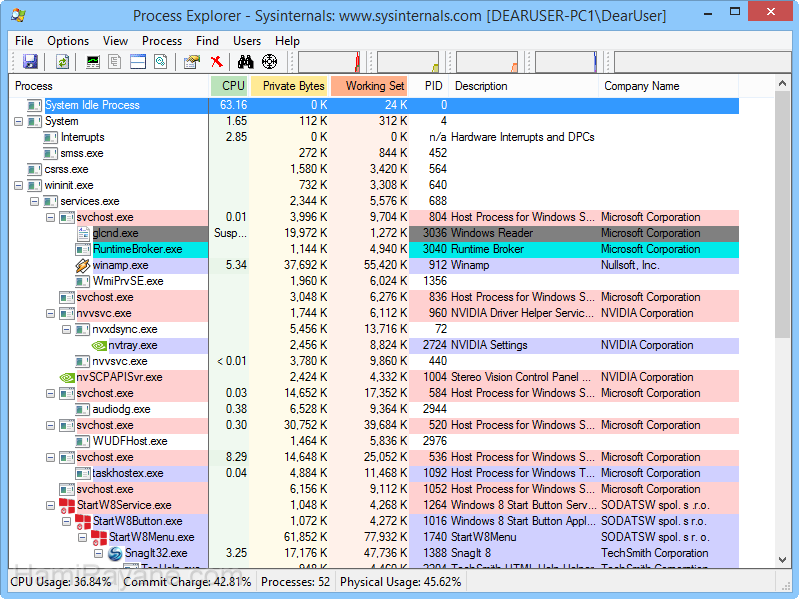Collapse the wininit.exe tree node
This screenshot has height=599, width=799.
[x=19, y=185]
